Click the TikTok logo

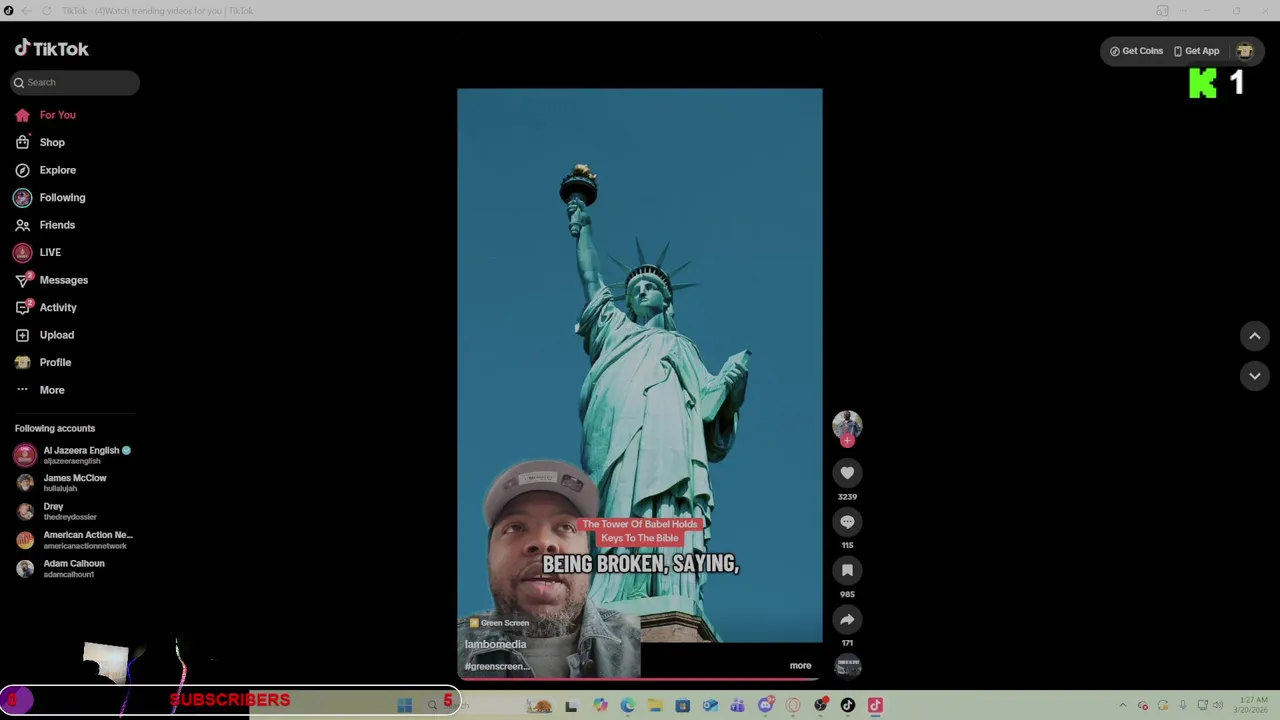[x=51, y=48]
